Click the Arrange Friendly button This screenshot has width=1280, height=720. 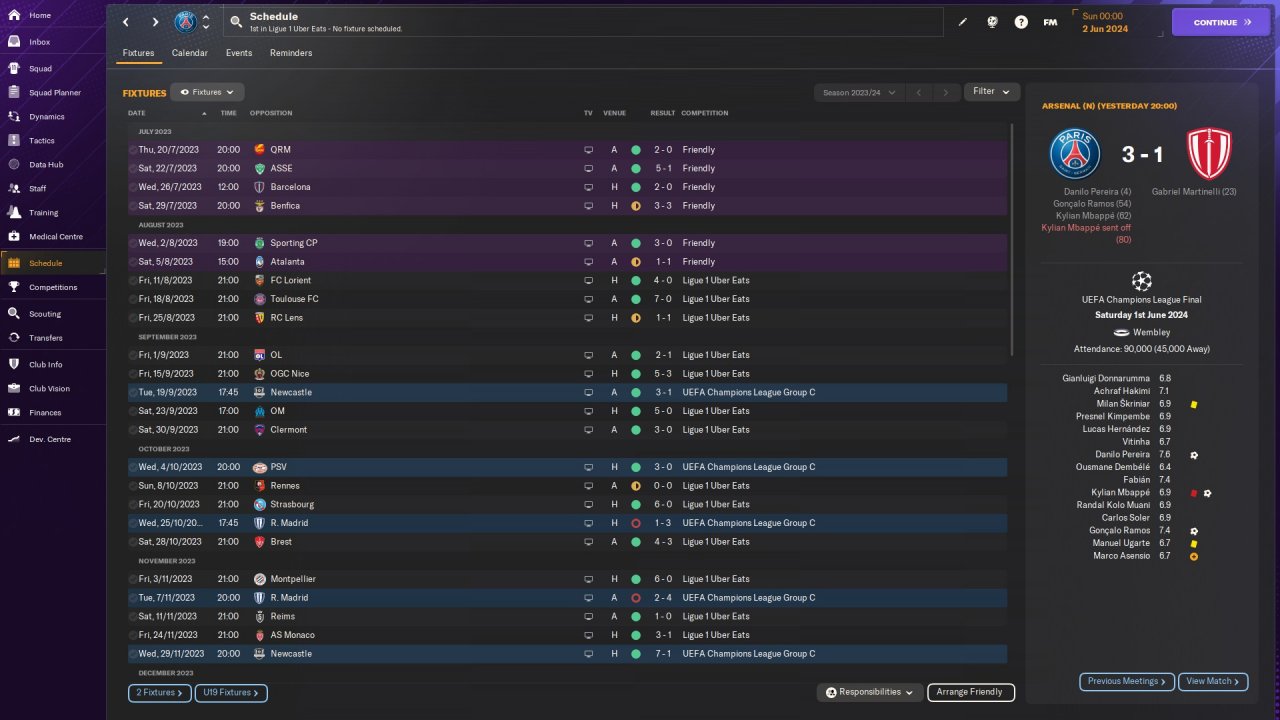pyautogui.click(x=970, y=692)
